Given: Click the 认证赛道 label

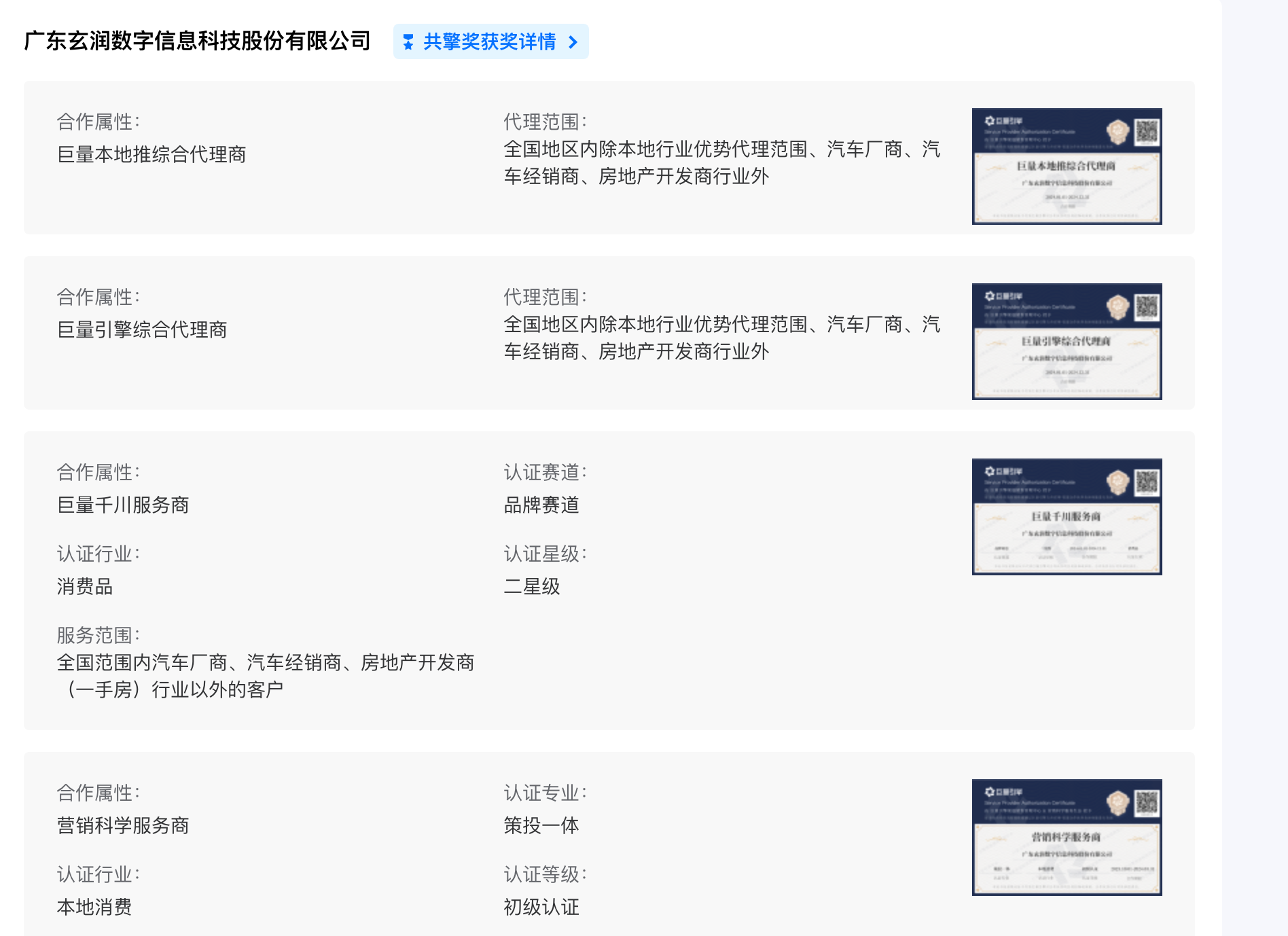Looking at the screenshot, I should pyautogui.click(x=545, y=472).
